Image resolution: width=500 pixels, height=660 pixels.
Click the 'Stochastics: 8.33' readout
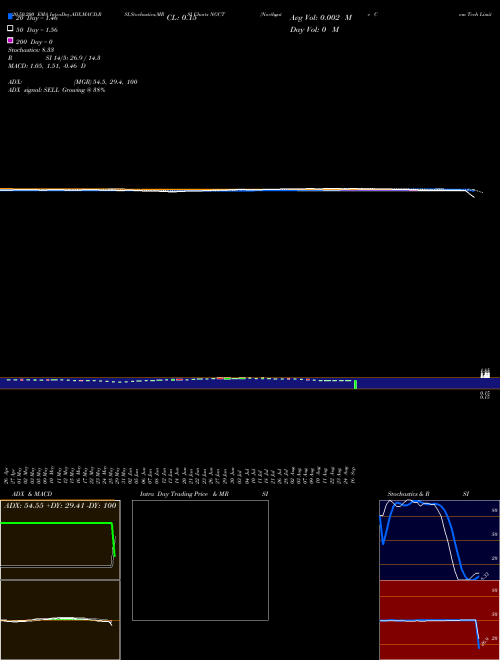(31, 50)
